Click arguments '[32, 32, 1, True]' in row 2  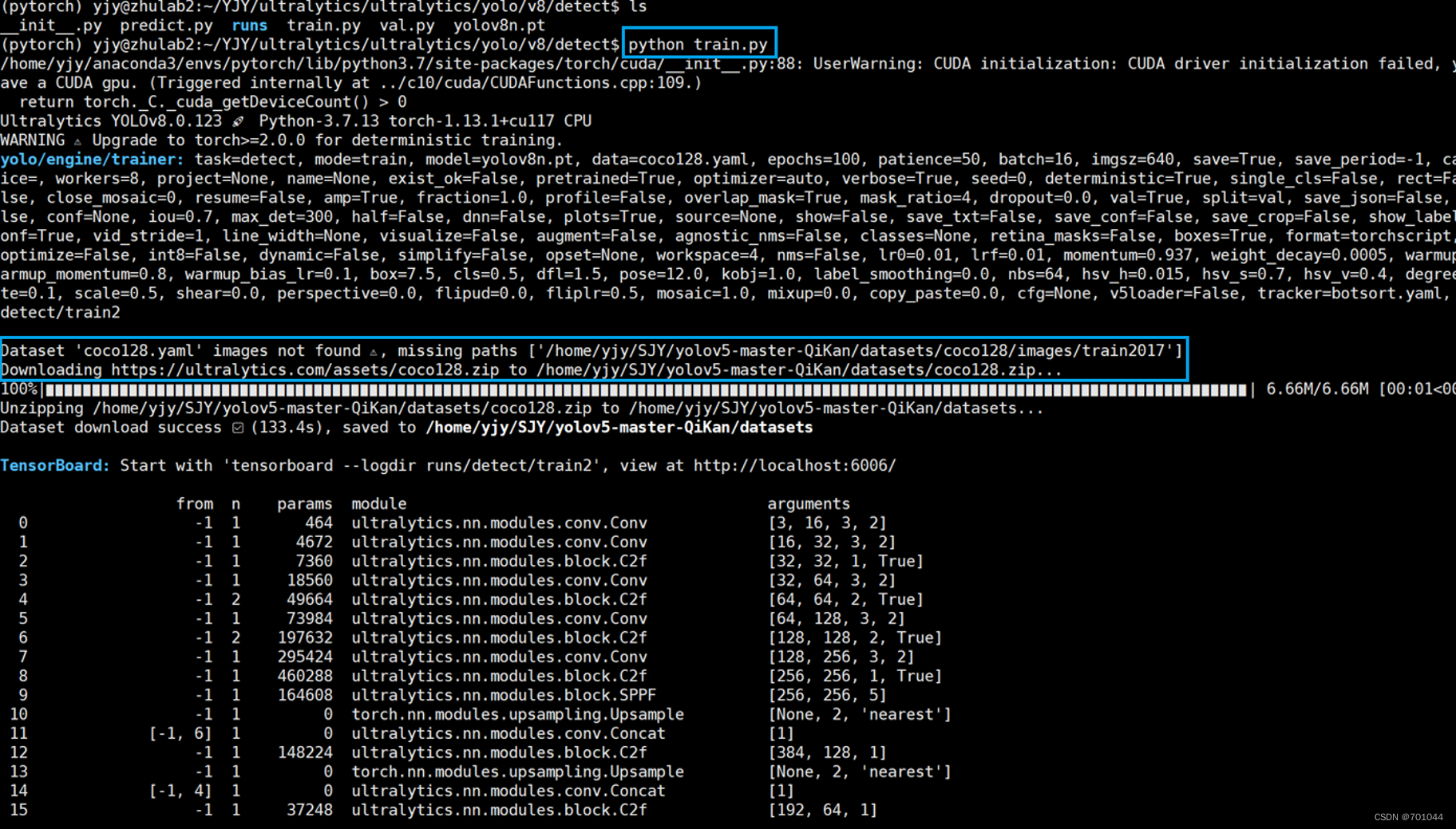pos(845,562)
